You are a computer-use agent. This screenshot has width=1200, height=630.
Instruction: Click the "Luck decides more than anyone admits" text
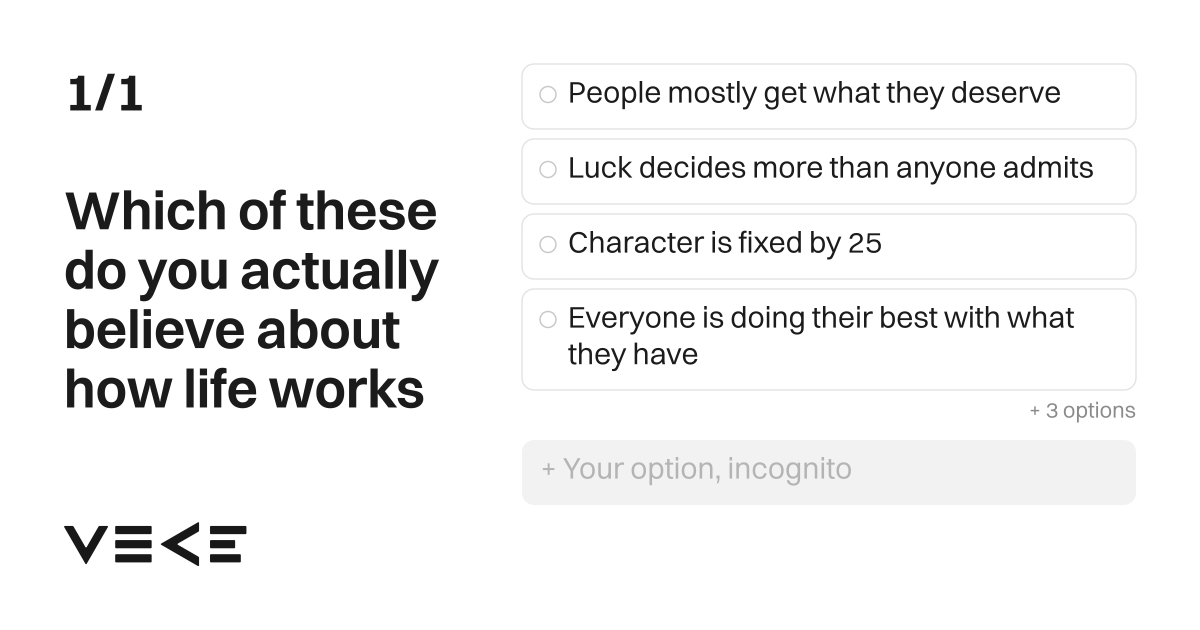point(831,169)
